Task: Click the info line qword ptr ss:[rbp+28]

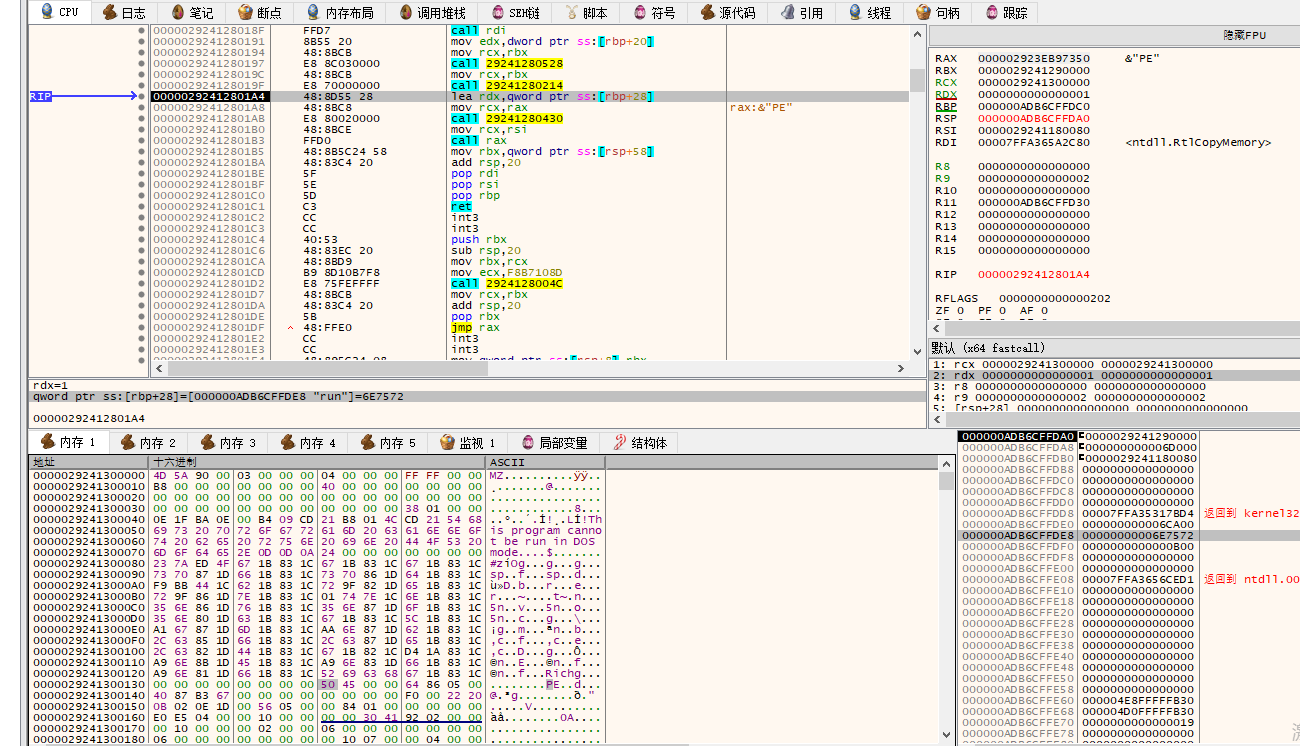Action: tap(478, 397)
